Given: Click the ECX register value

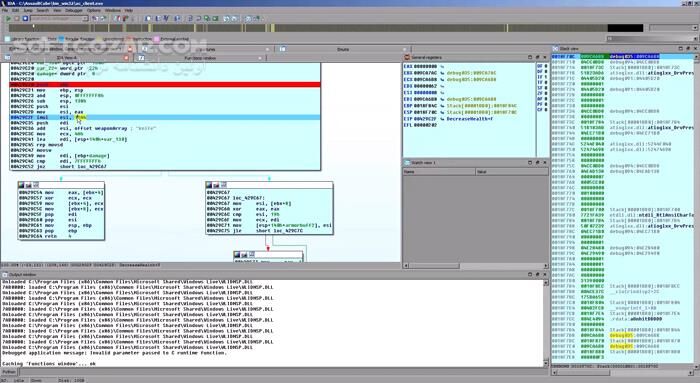Looking at the screenshot, I should tap(425, 79).
